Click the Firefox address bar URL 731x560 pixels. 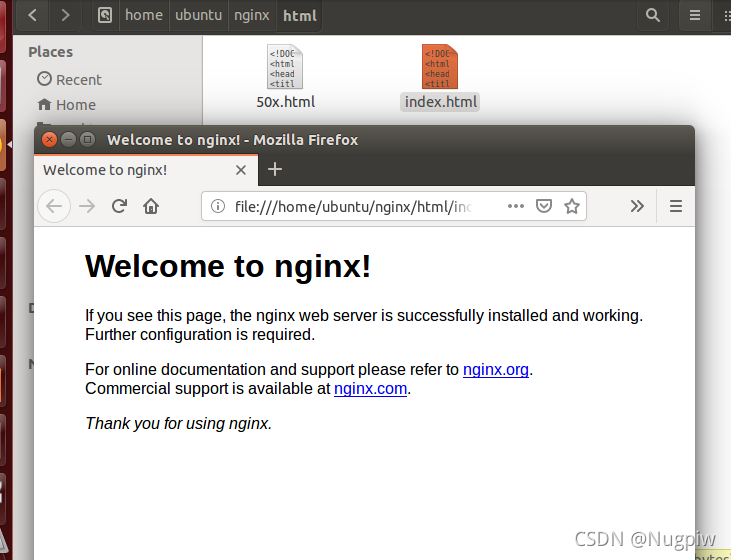coord(353,207)
